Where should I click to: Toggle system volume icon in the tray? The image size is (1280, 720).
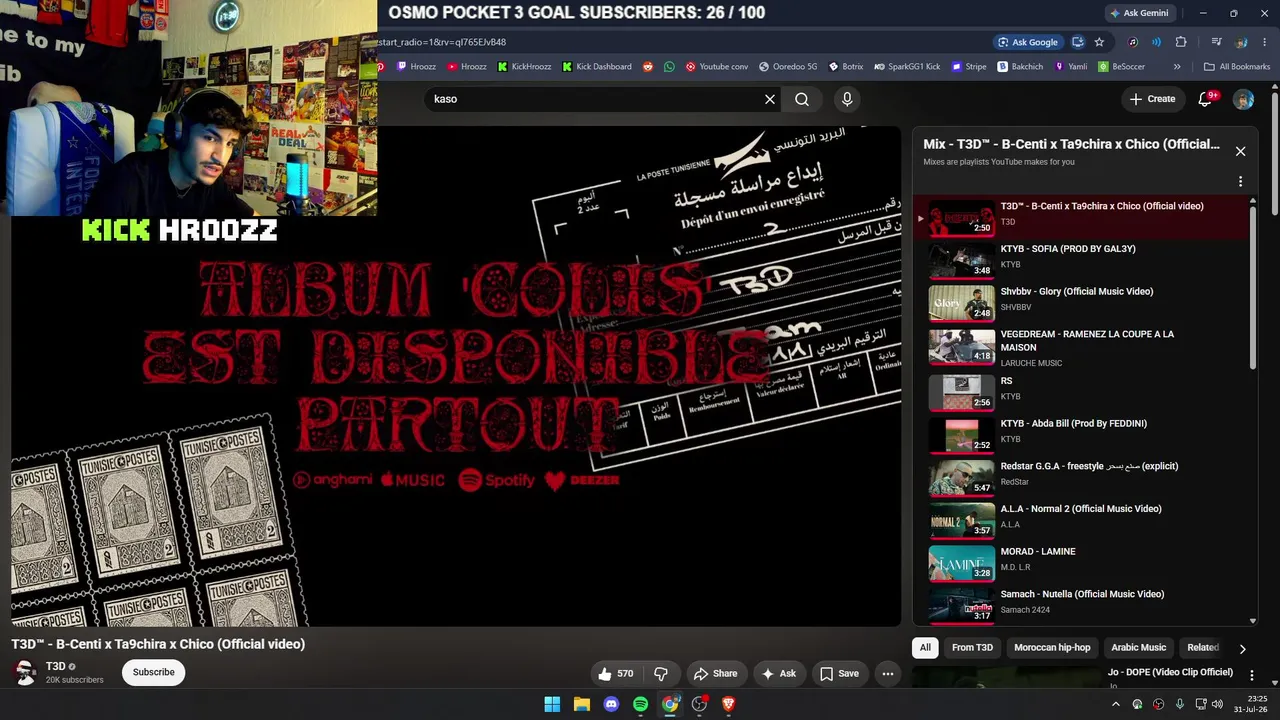click(x=1217, y=704)
